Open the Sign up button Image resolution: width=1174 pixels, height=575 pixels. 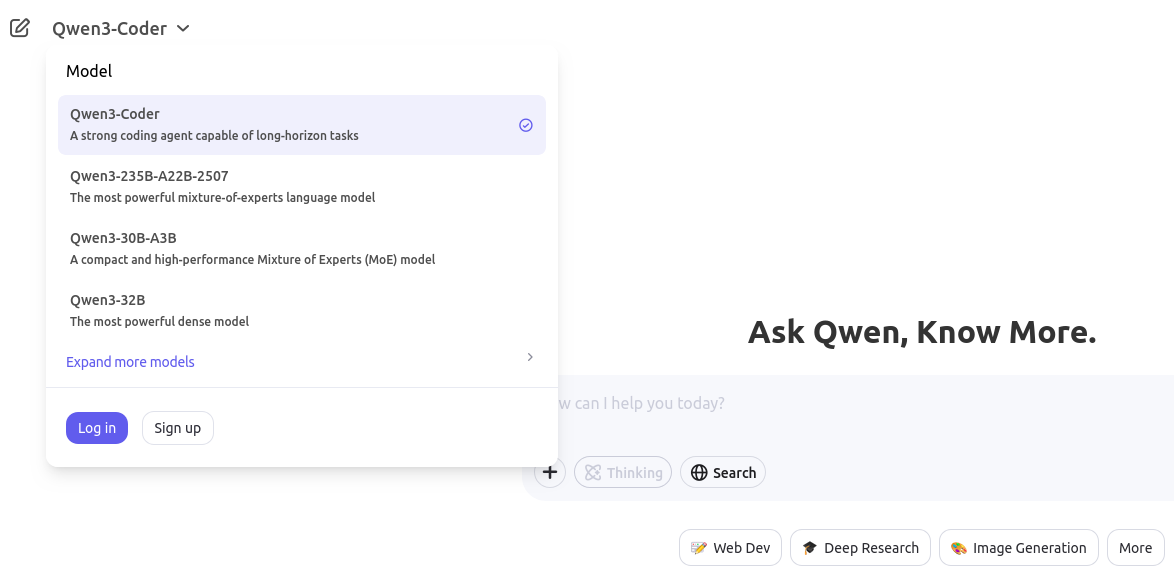pos(177,428)
